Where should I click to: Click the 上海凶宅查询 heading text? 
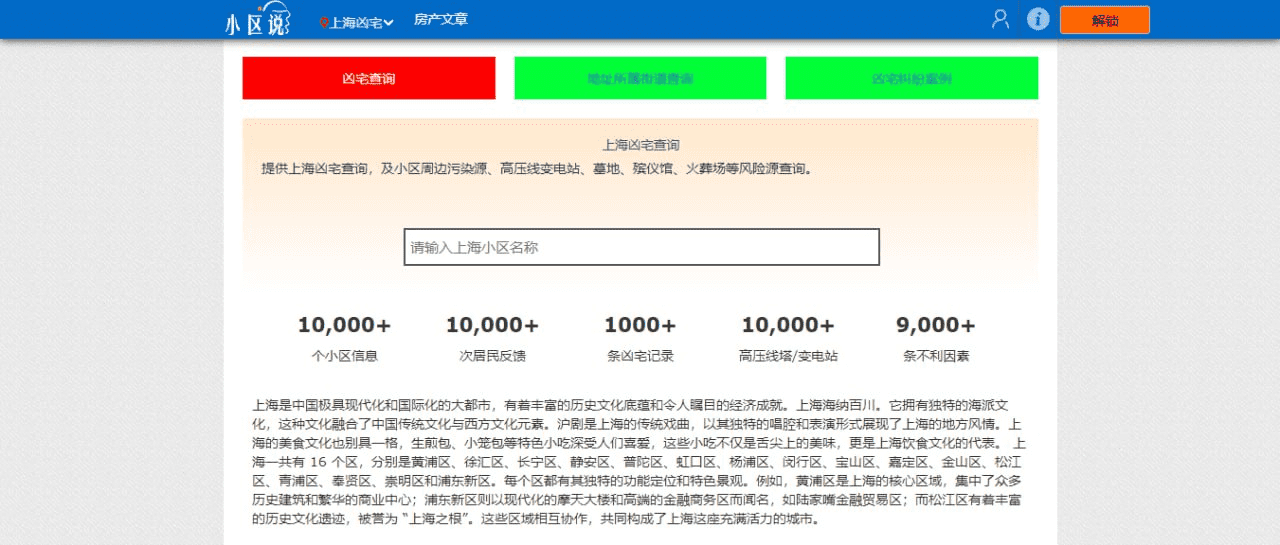pyautogui.click(x=641, y=145)
